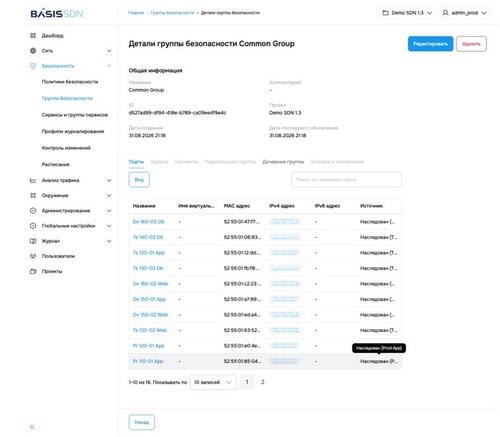Open port Dv 160-02 Web link

[x=150, y=284]
